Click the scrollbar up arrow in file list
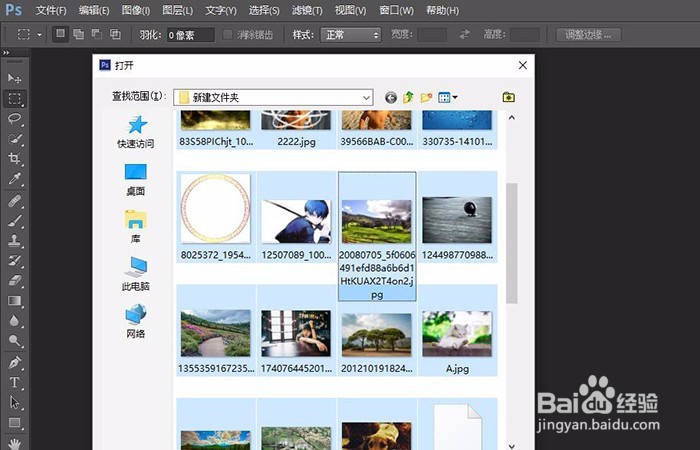Viewport: 700px width, 450px height. (512, 117)
